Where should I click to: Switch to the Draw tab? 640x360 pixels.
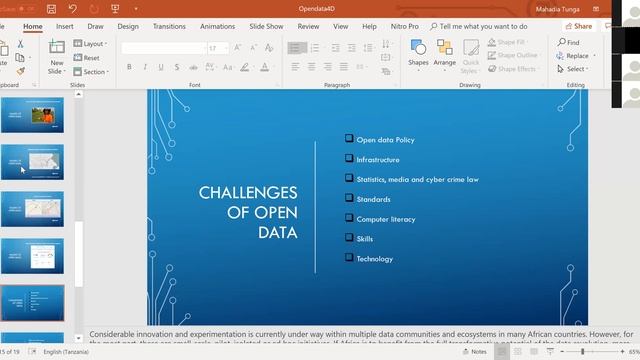tap(95, 26)
